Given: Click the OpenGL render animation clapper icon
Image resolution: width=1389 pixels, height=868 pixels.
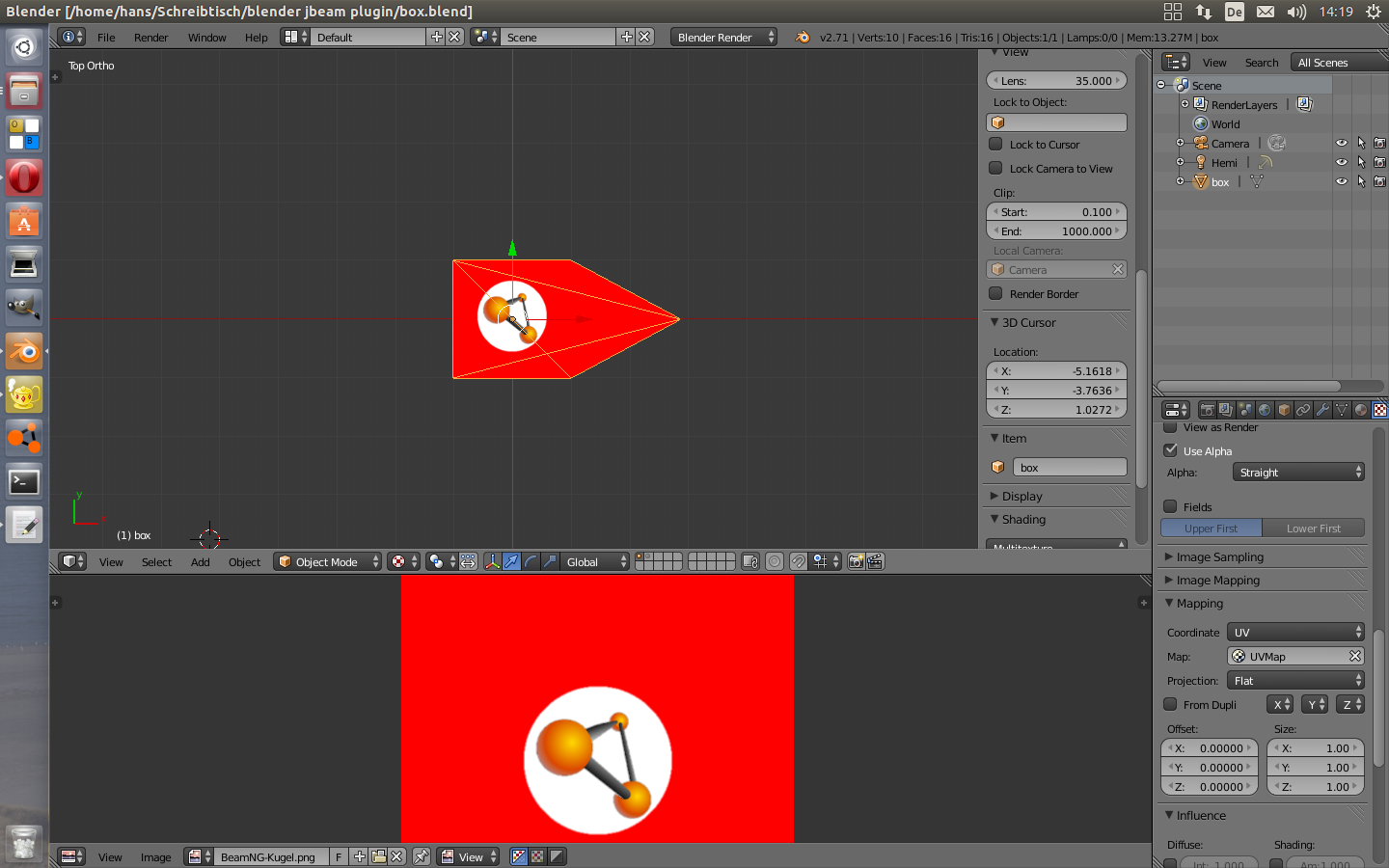Looking at the screenshot, I should (875, 561).
